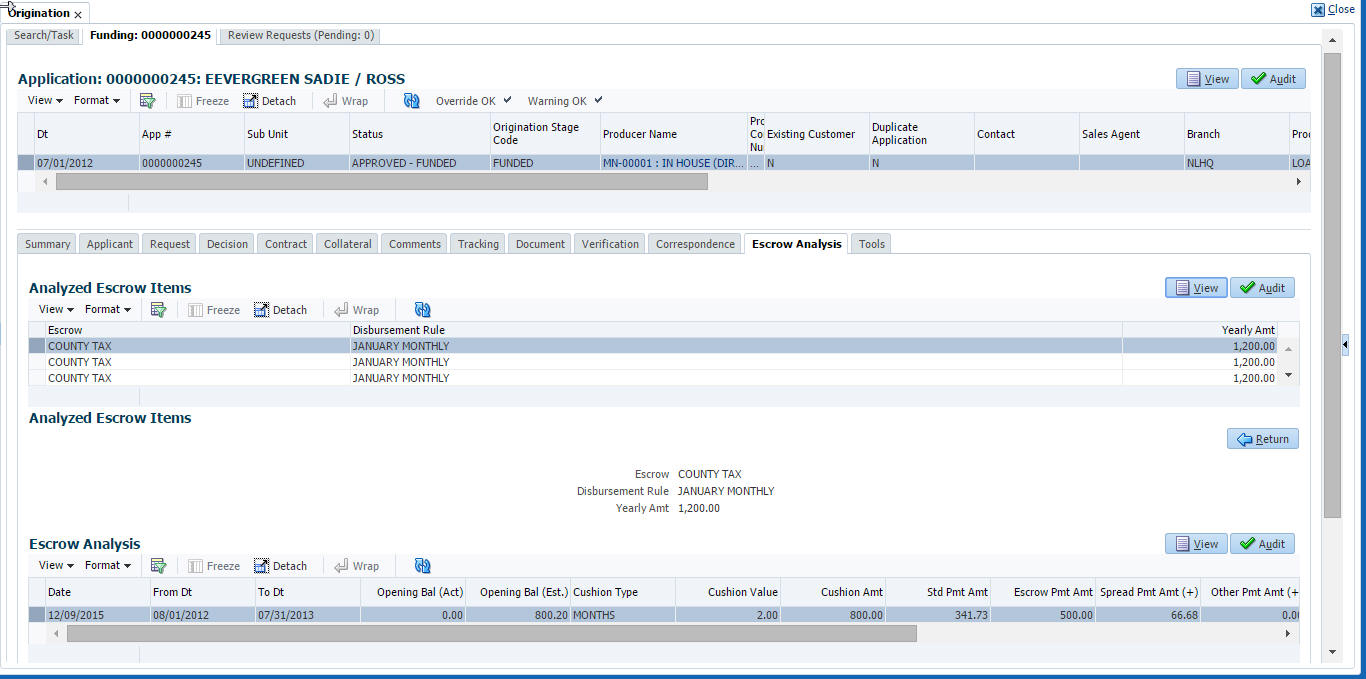
Task: Open Format menu in Application toolbar
Action: point(97,100)
